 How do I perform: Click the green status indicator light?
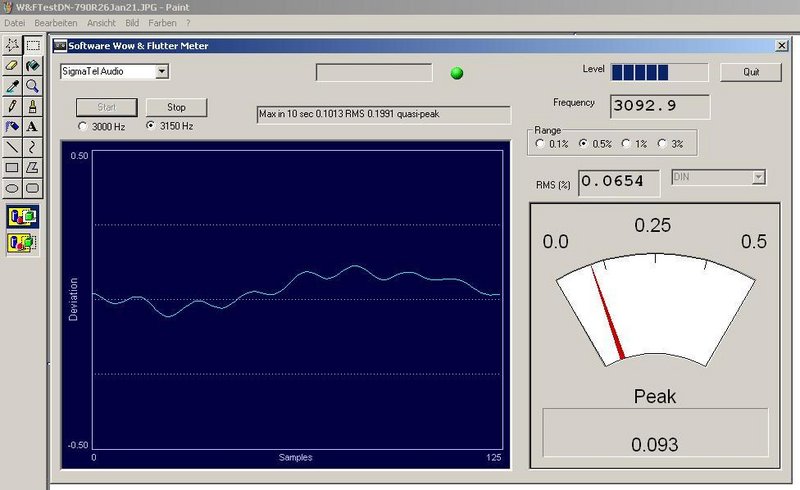[x=457, y=73]
